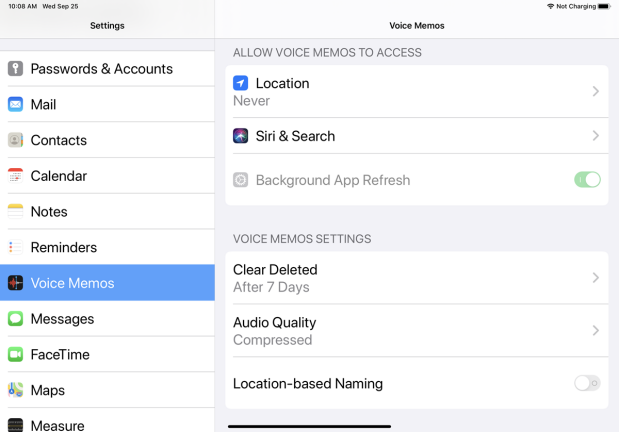Click the Voice Memos page title
619x432 pixels.
pyautogui.click(x=417, y=26)
